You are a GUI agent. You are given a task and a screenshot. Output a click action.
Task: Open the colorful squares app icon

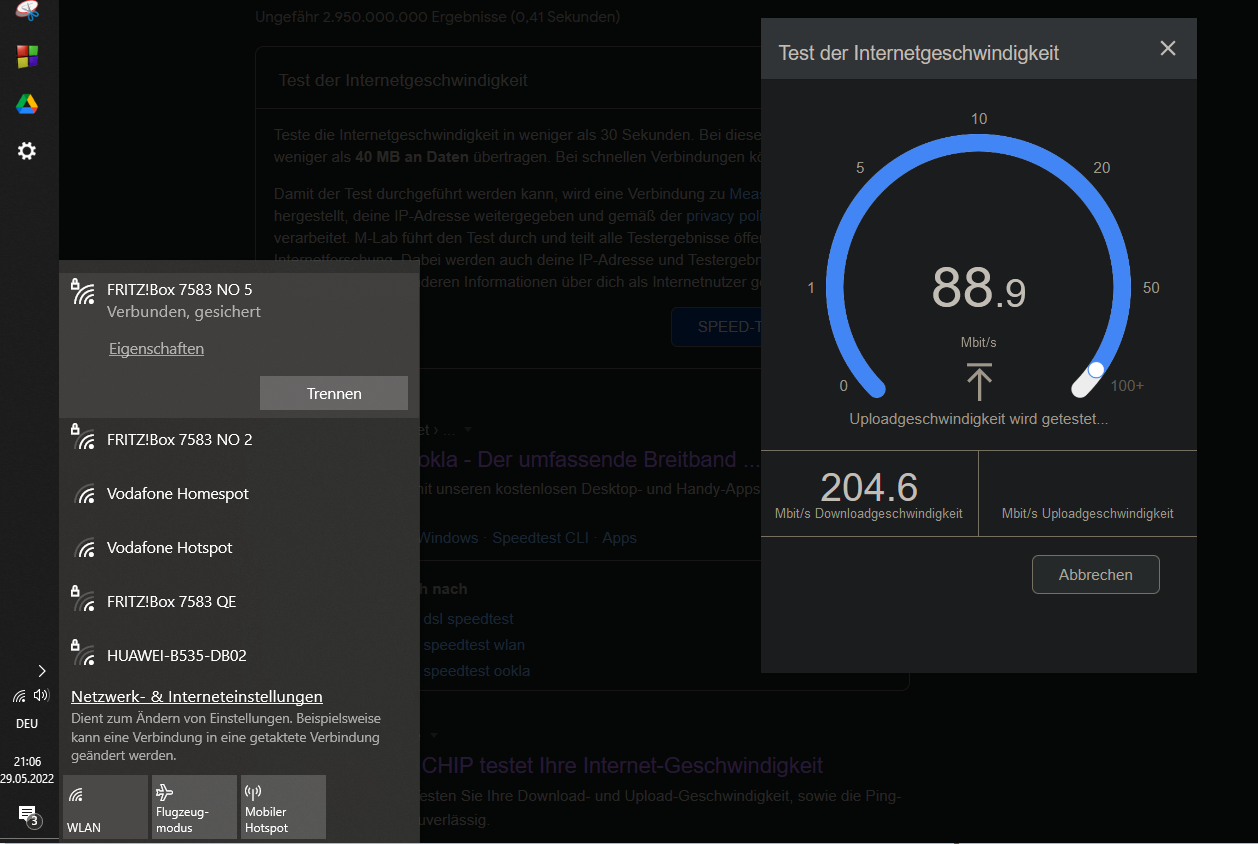pos(27,57)
